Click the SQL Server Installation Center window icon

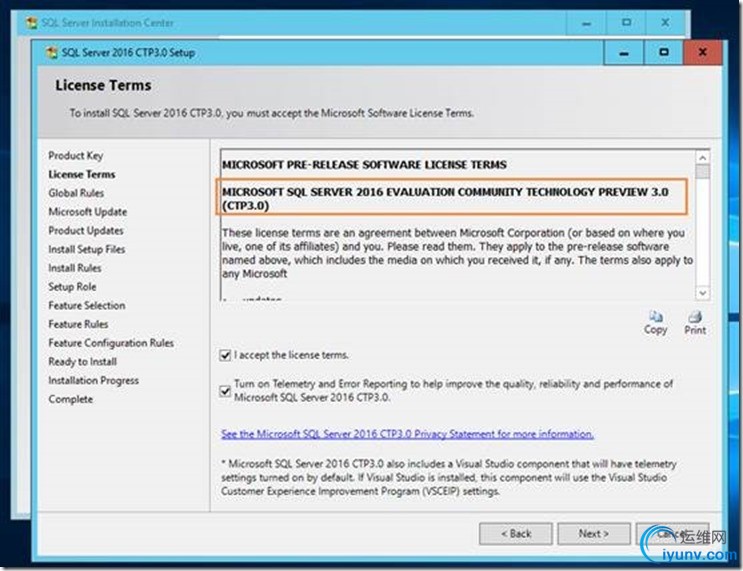click(x=31, y=23)
